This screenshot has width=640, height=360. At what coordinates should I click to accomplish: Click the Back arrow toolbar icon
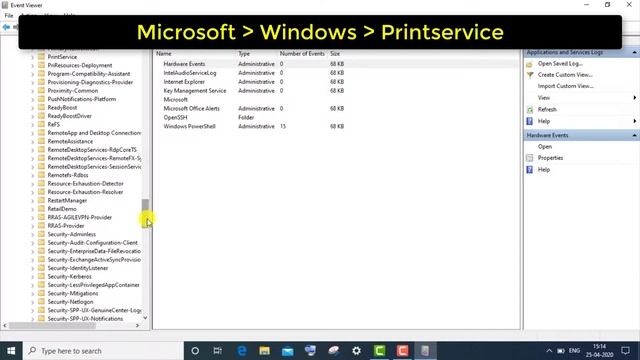pos(6,27)
